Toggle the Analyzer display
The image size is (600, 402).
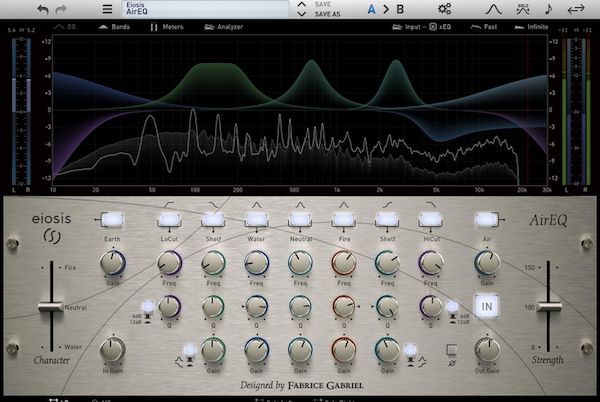click(223, 27)
